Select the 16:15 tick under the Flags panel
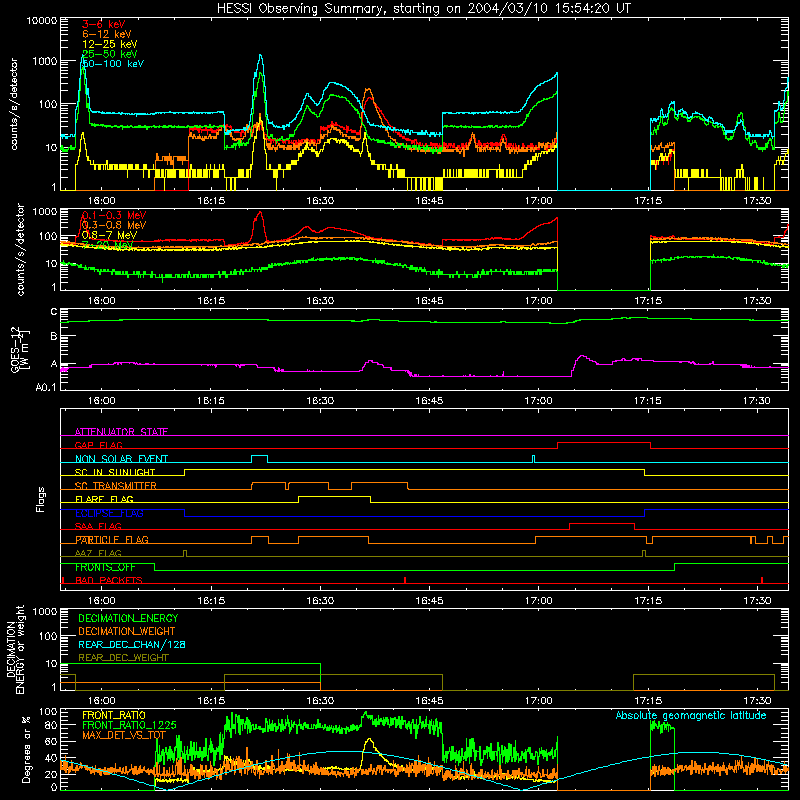800x800 pixels. (211, 601)
